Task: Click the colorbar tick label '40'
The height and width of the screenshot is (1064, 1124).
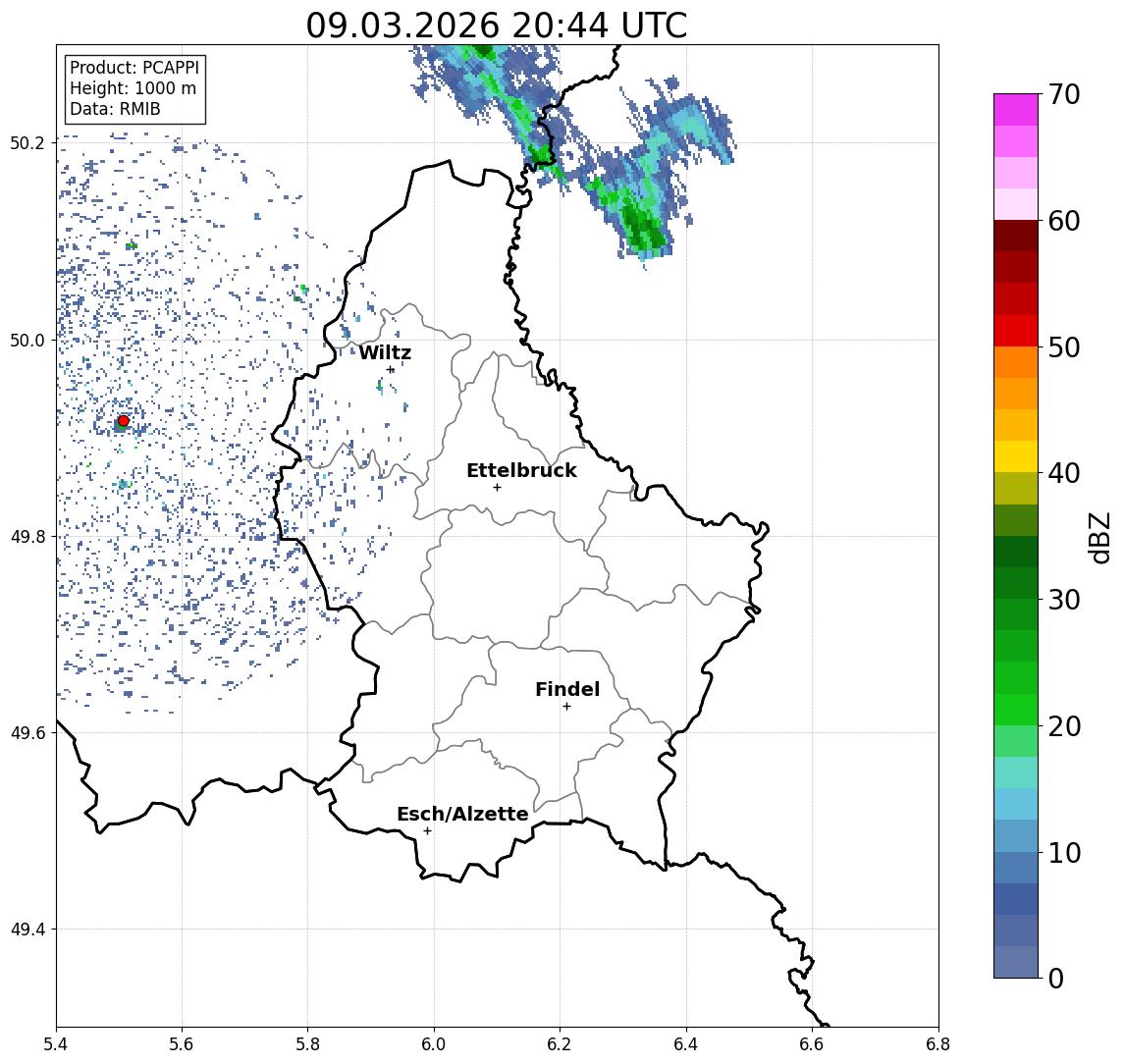Action: coord(1064,473)
